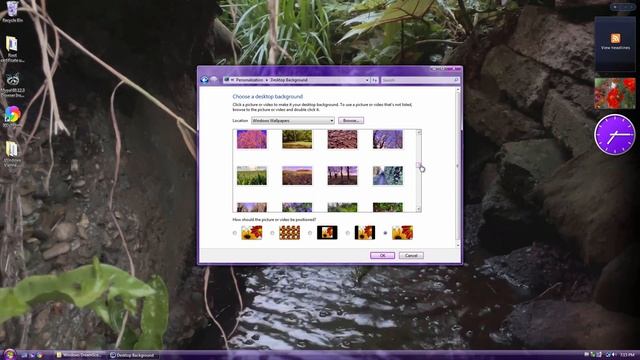Viewport: 640px width, 360px height.
Task: Select the purple tree branches wallpaper thumbnail
Action: [387, 139]
